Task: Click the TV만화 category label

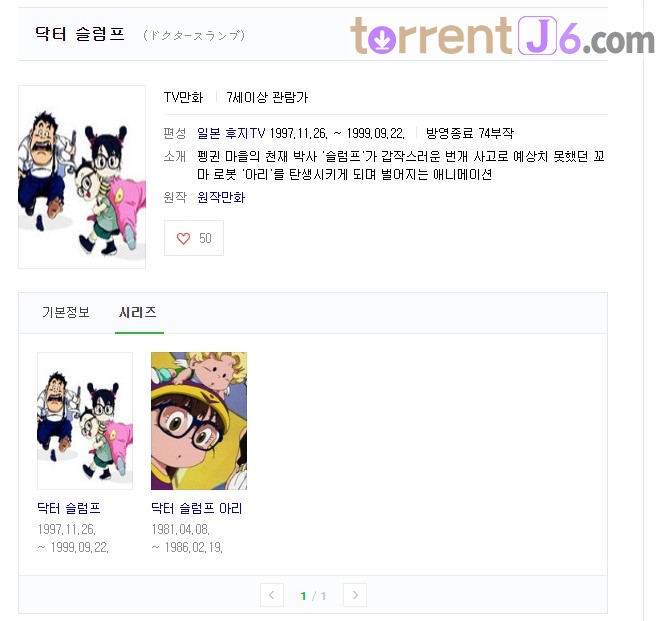Action: pos(183,97)
